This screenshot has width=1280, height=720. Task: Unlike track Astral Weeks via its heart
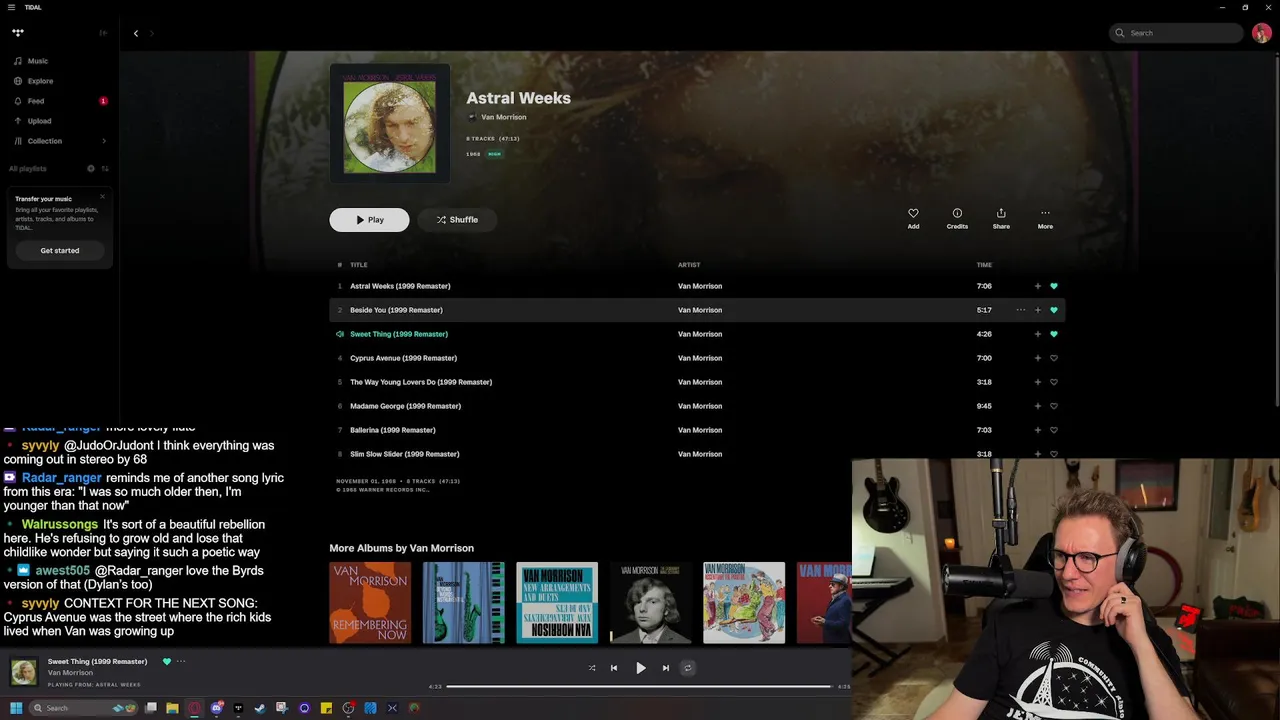[x=1053, y=286]
